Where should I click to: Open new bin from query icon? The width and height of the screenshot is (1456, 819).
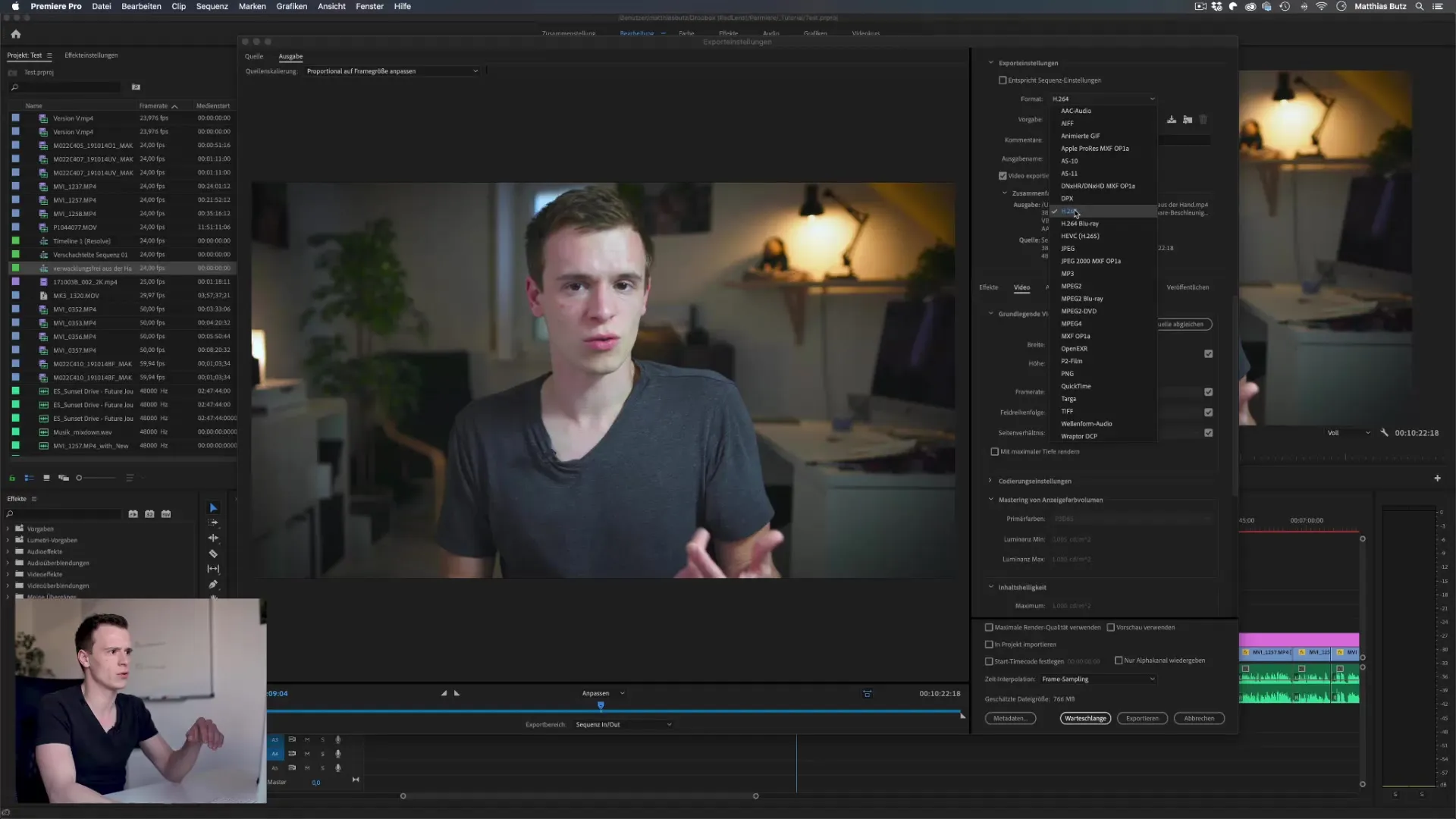click(x=136, y=87)
